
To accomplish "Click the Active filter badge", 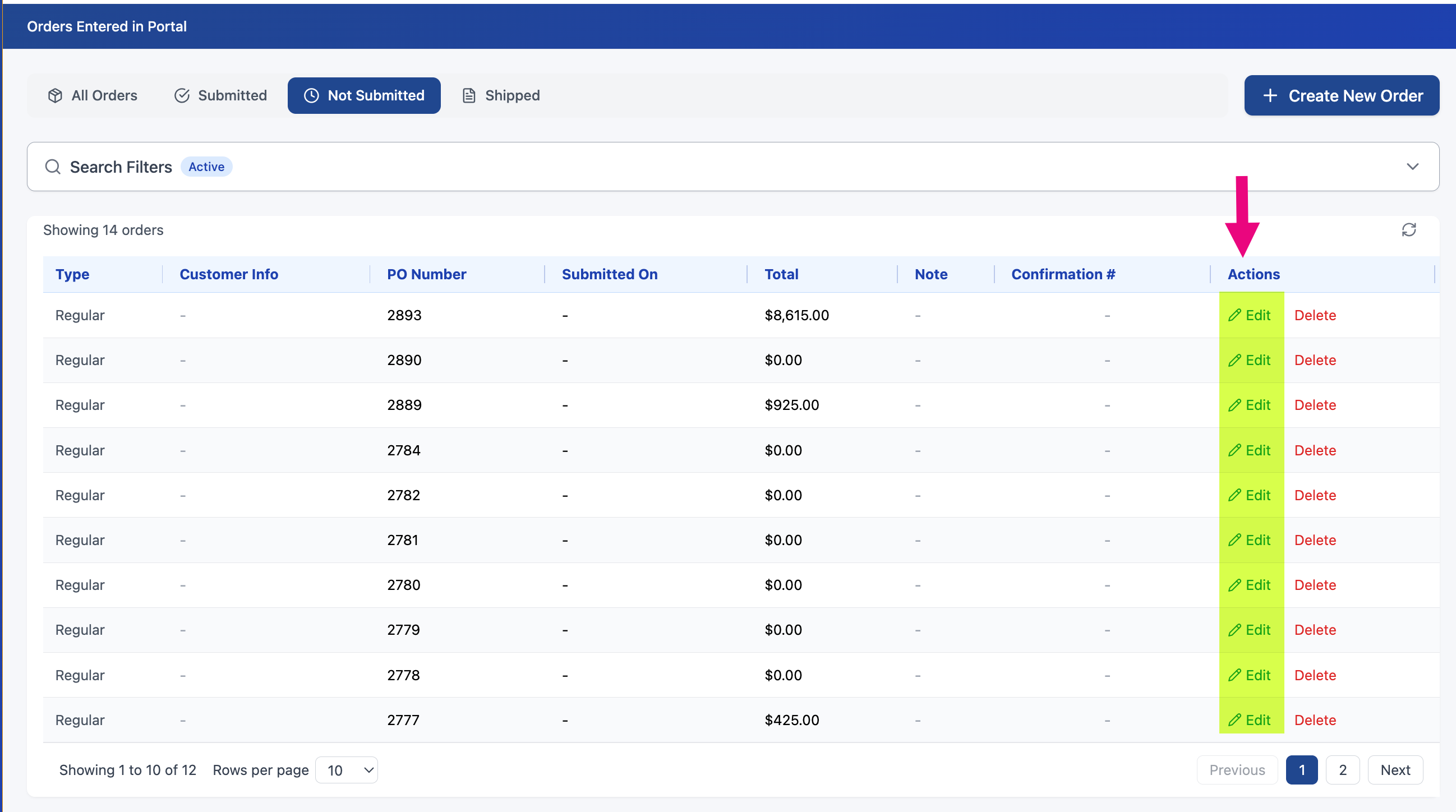I will pyautogui.click(x=206, y=167).
